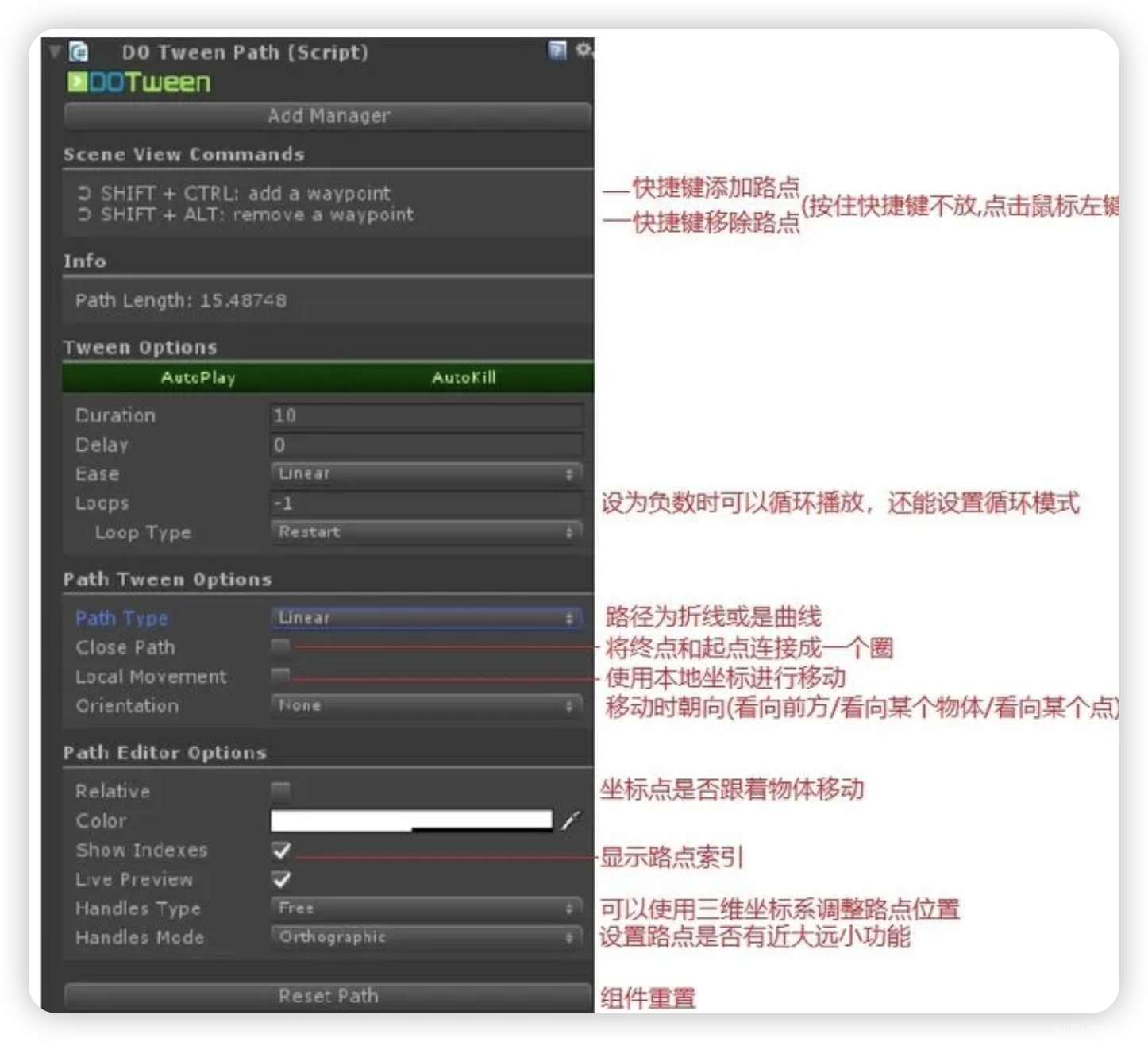Uncheck the Show Indexes checkbox
The width and height of the screenshot is (1148, 1042).
click(281, 851)
